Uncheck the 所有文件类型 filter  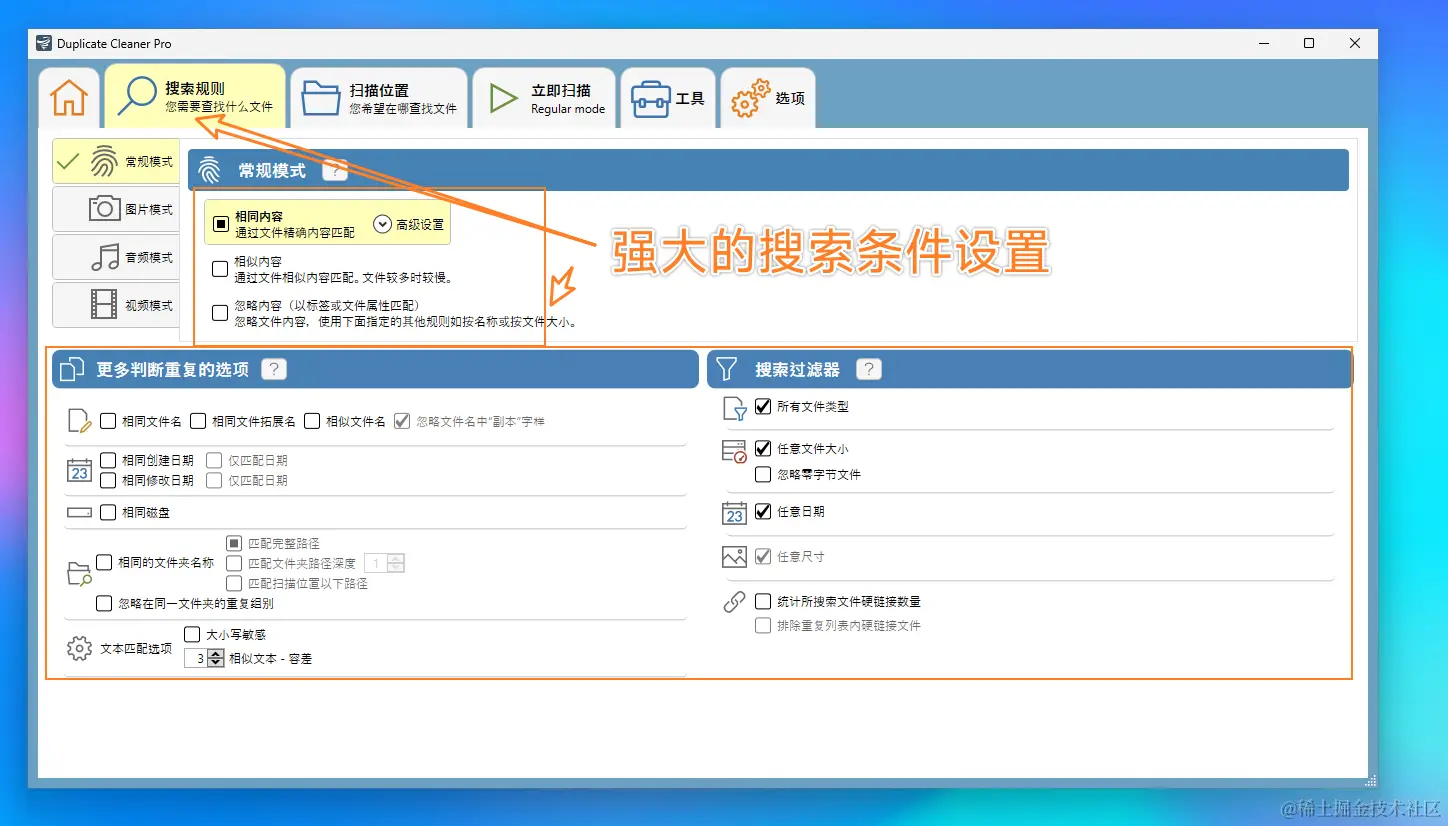(764, 407)
